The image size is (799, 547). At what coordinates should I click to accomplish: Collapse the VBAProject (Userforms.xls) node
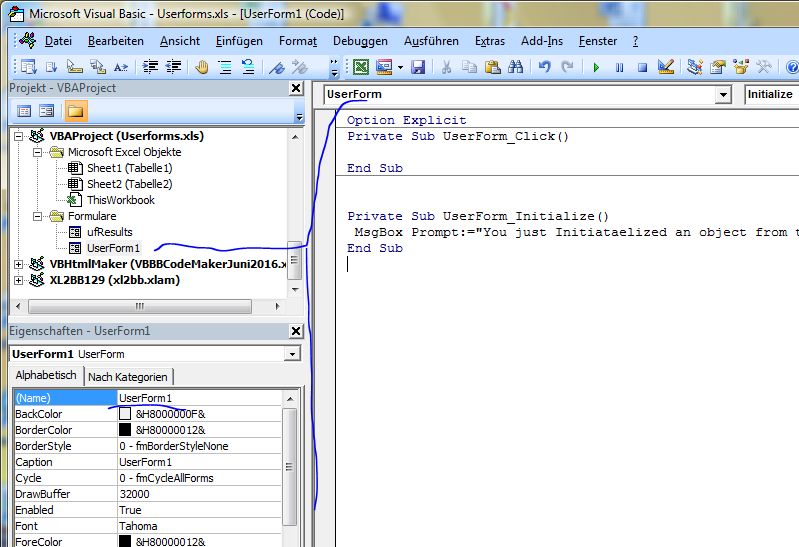(18, 136)
